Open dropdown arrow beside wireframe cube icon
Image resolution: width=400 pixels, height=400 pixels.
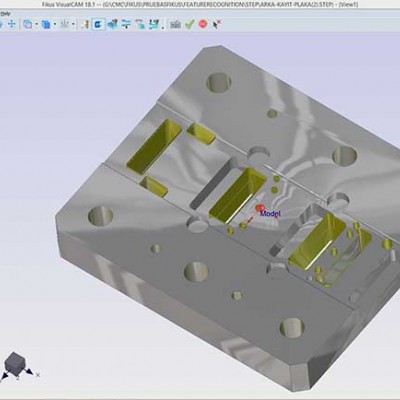click(37, 24)
